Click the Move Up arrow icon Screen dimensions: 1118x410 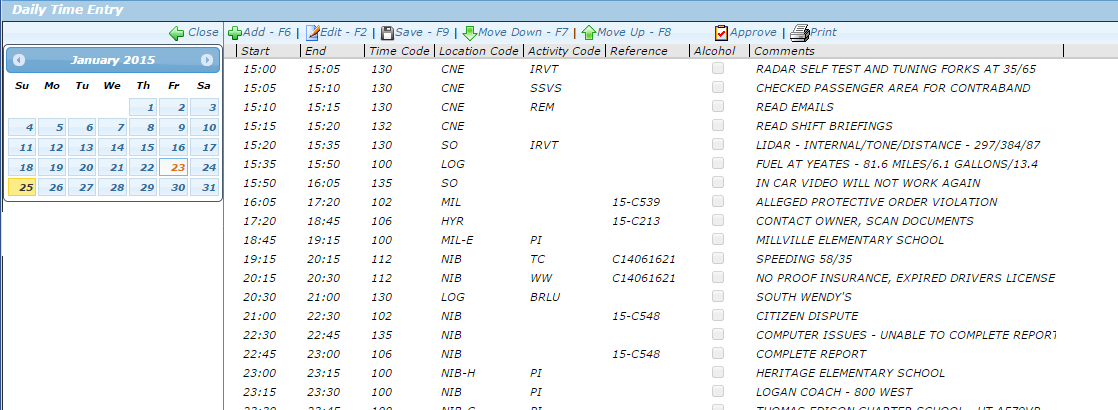point(589,33)
